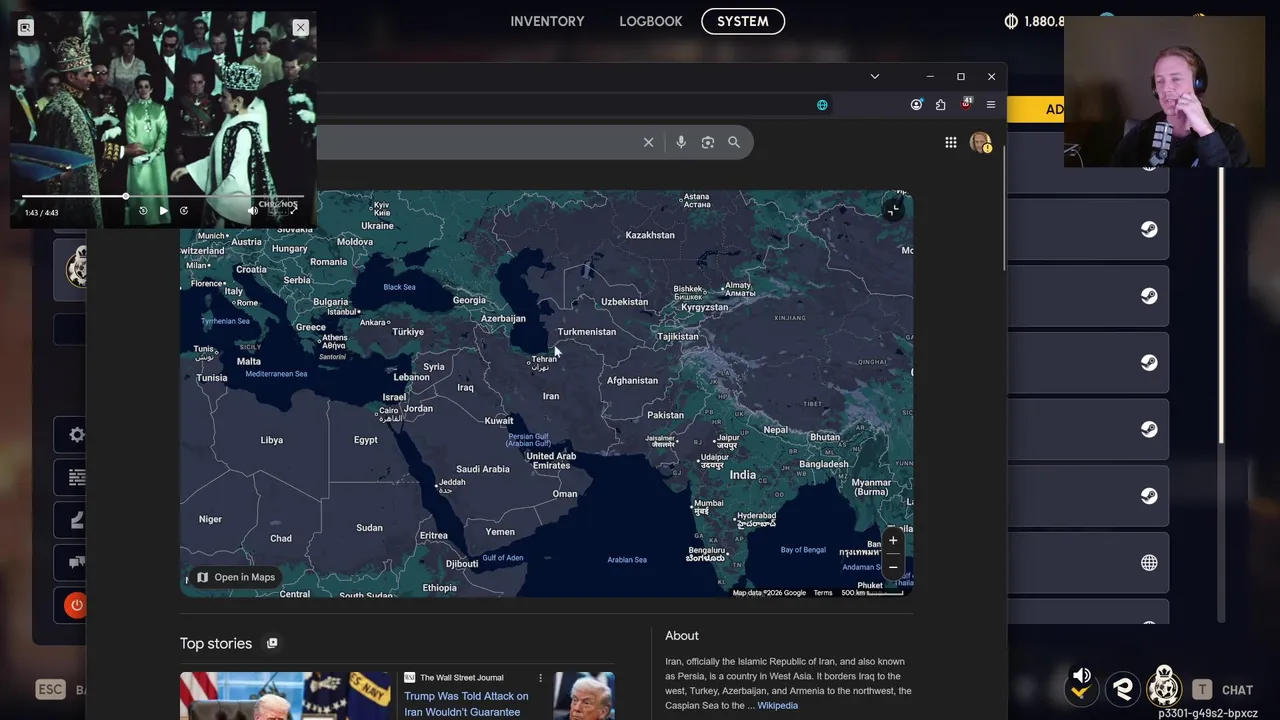Image resolution: width=1280 pixels, height=720 pixels.
Task: Click the T key chat prompt
Action: tap(1202, 690)
